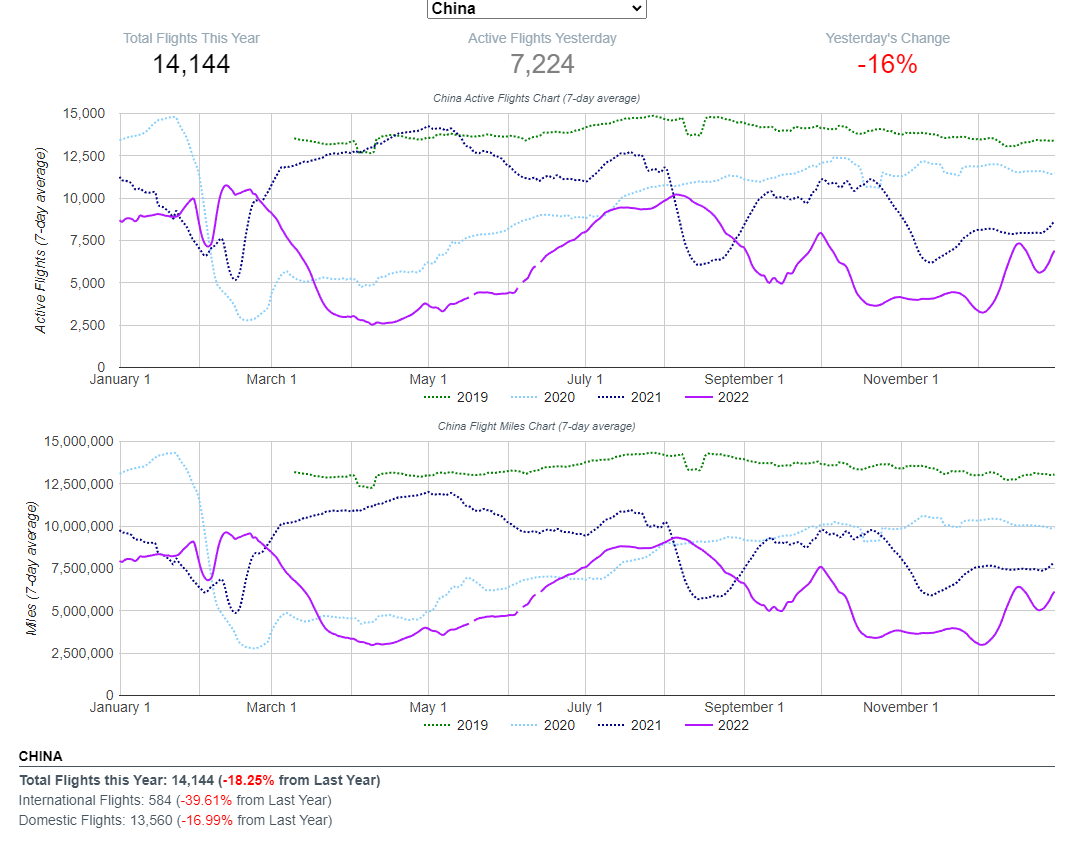Click November 1 label under Active Flights chart
The height and width of the screenshot is (842, 1086).
click(900, 379)
